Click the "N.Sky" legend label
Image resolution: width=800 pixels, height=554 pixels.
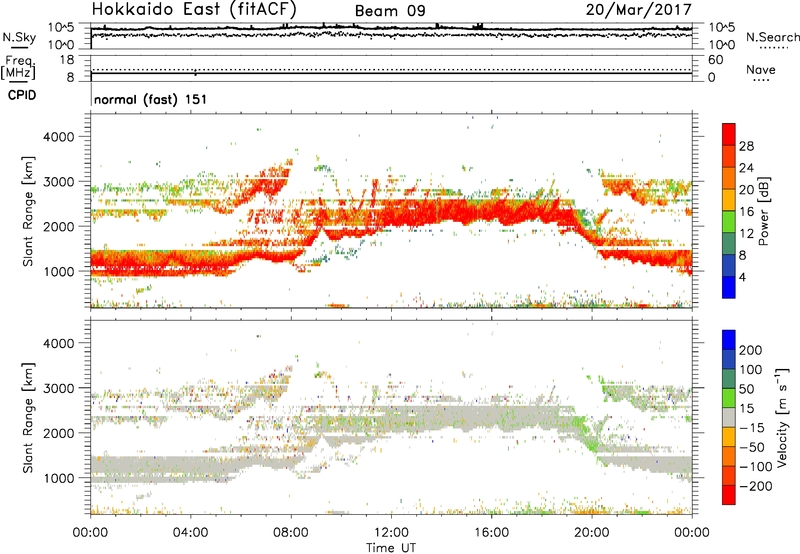19,37
